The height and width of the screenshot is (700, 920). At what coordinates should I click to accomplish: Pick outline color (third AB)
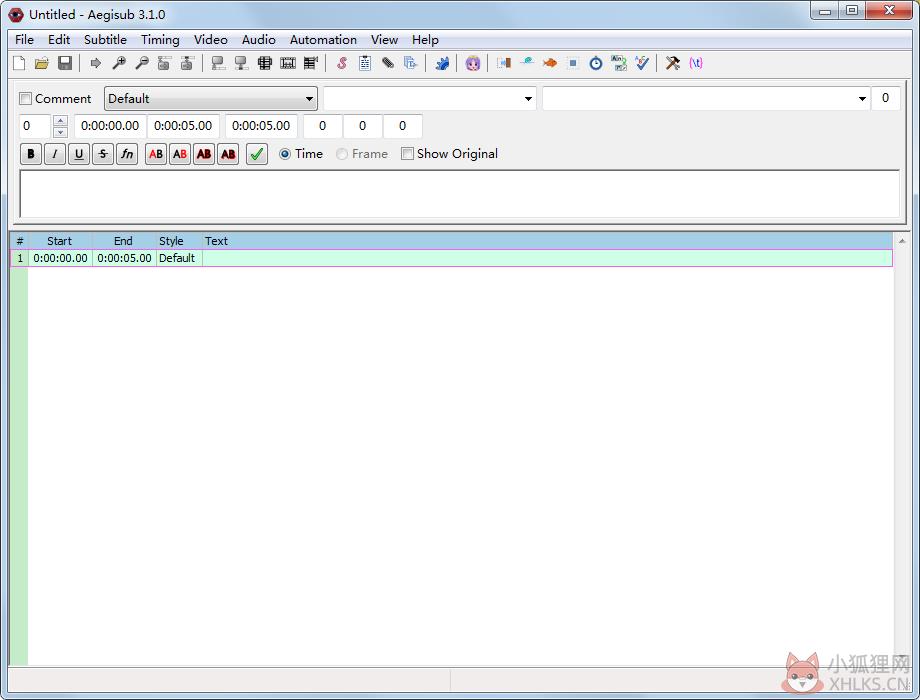click(x=204, y=154)
